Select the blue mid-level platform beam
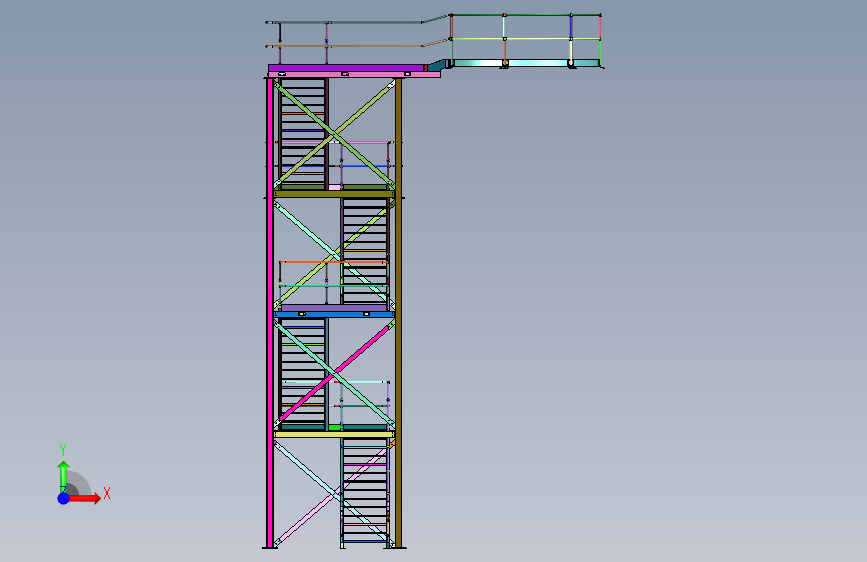Viewport: 867px width, 562px height. tap(334, 314)
